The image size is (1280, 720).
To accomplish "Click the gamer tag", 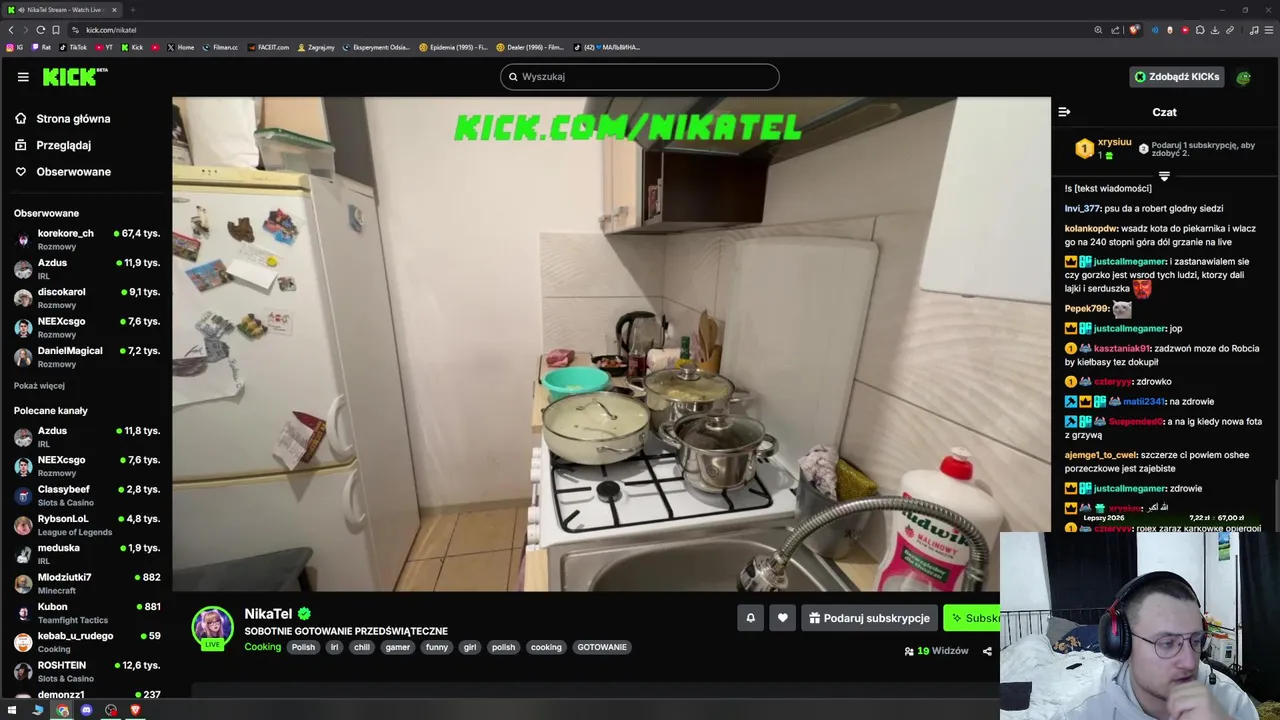I will pos(398,647).
